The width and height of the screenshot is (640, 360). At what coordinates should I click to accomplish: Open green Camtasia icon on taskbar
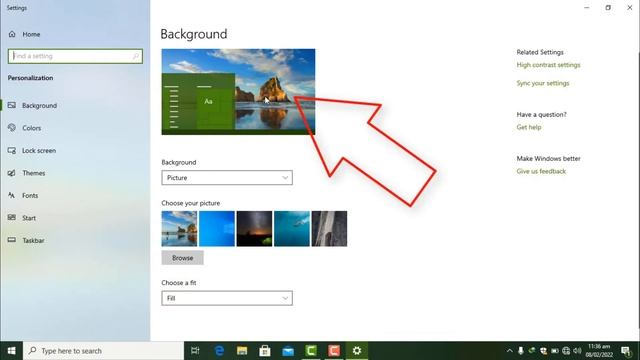311,351
